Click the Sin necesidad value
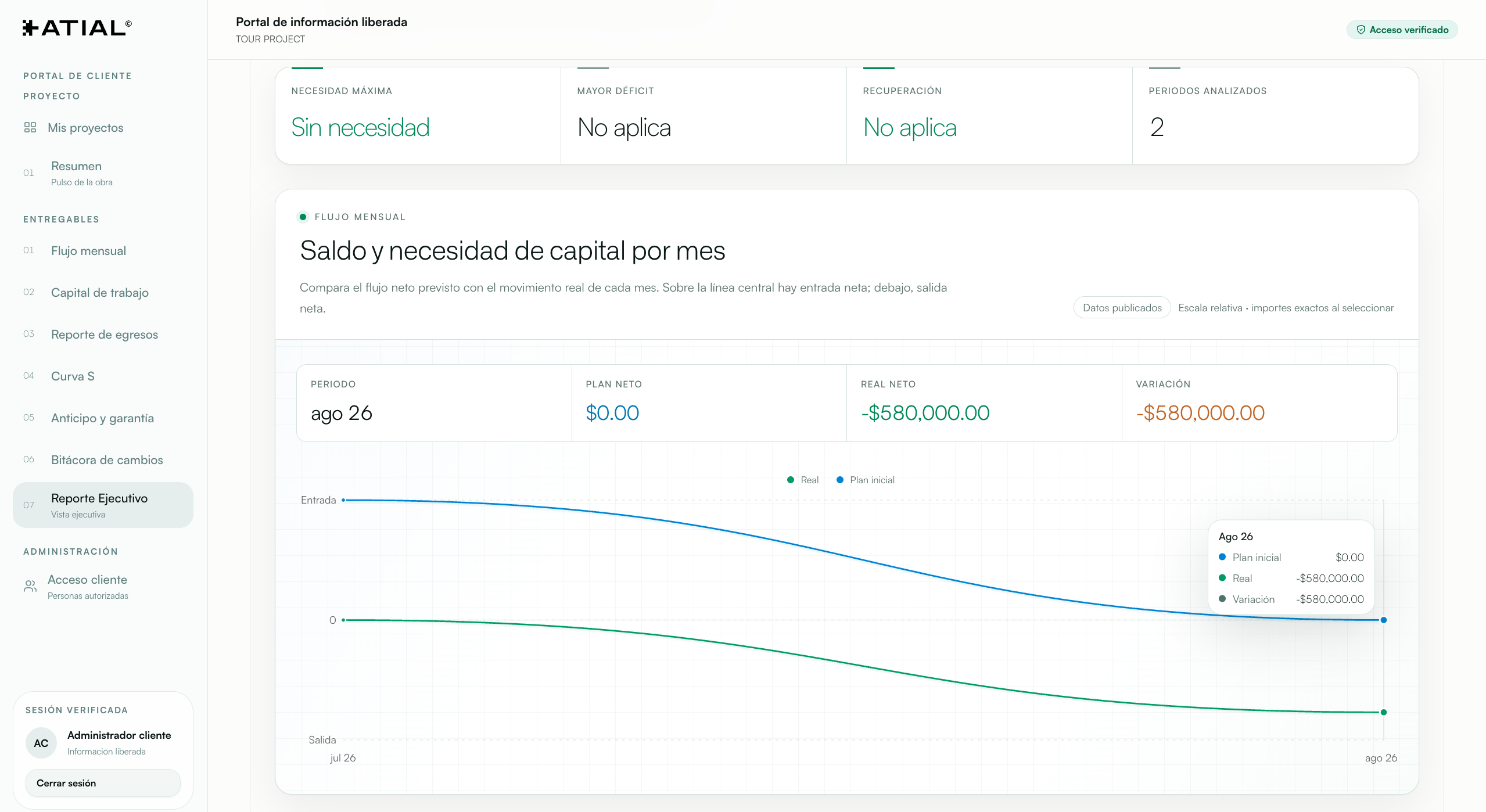 click(360, 128)
